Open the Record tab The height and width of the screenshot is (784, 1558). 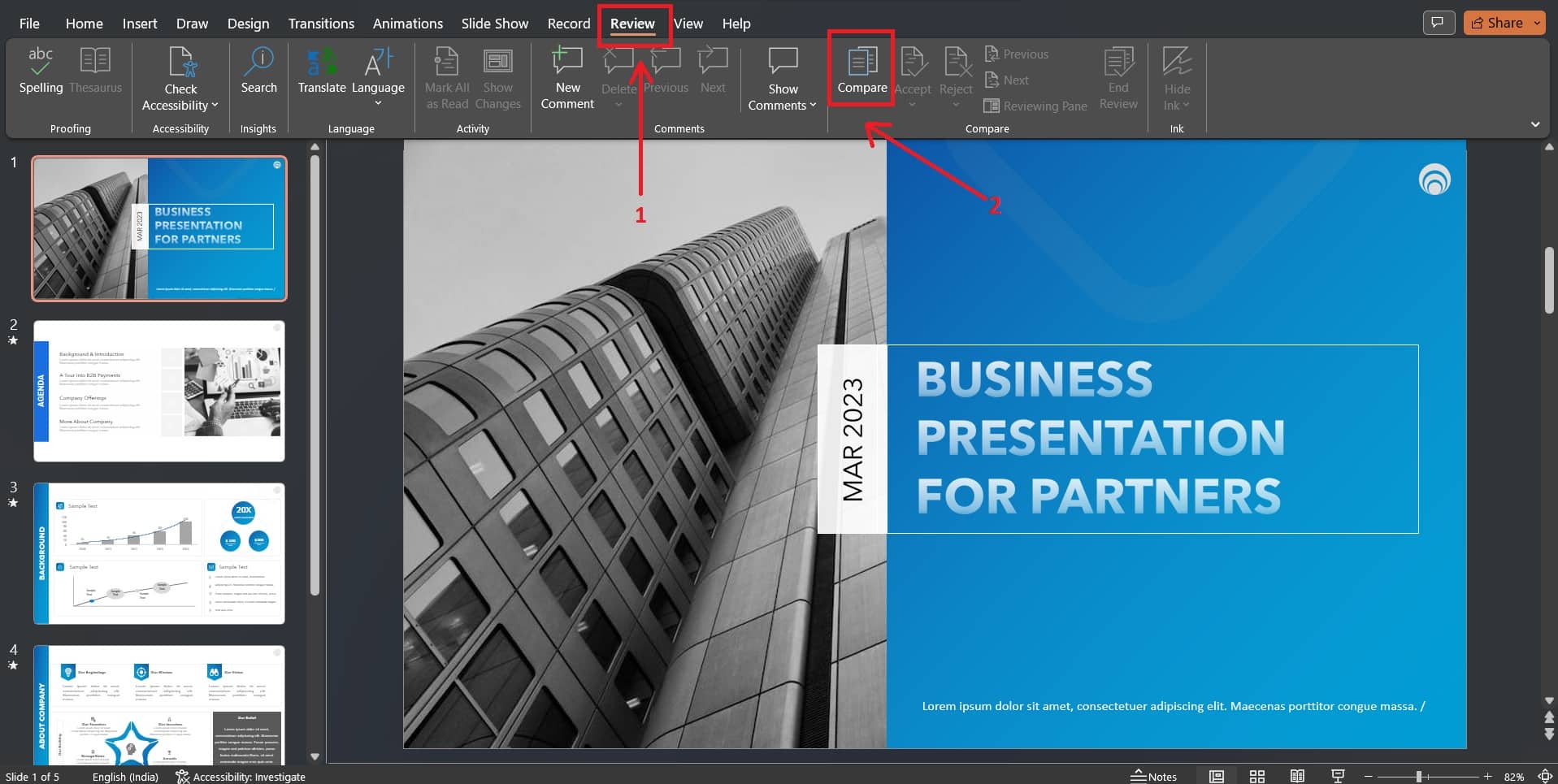click(x=568, y=23)
